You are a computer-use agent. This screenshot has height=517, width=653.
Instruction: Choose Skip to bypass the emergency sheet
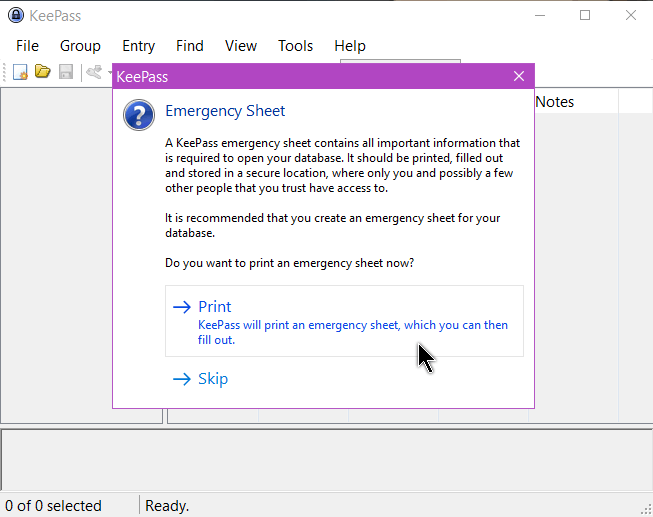pos(201,379)
